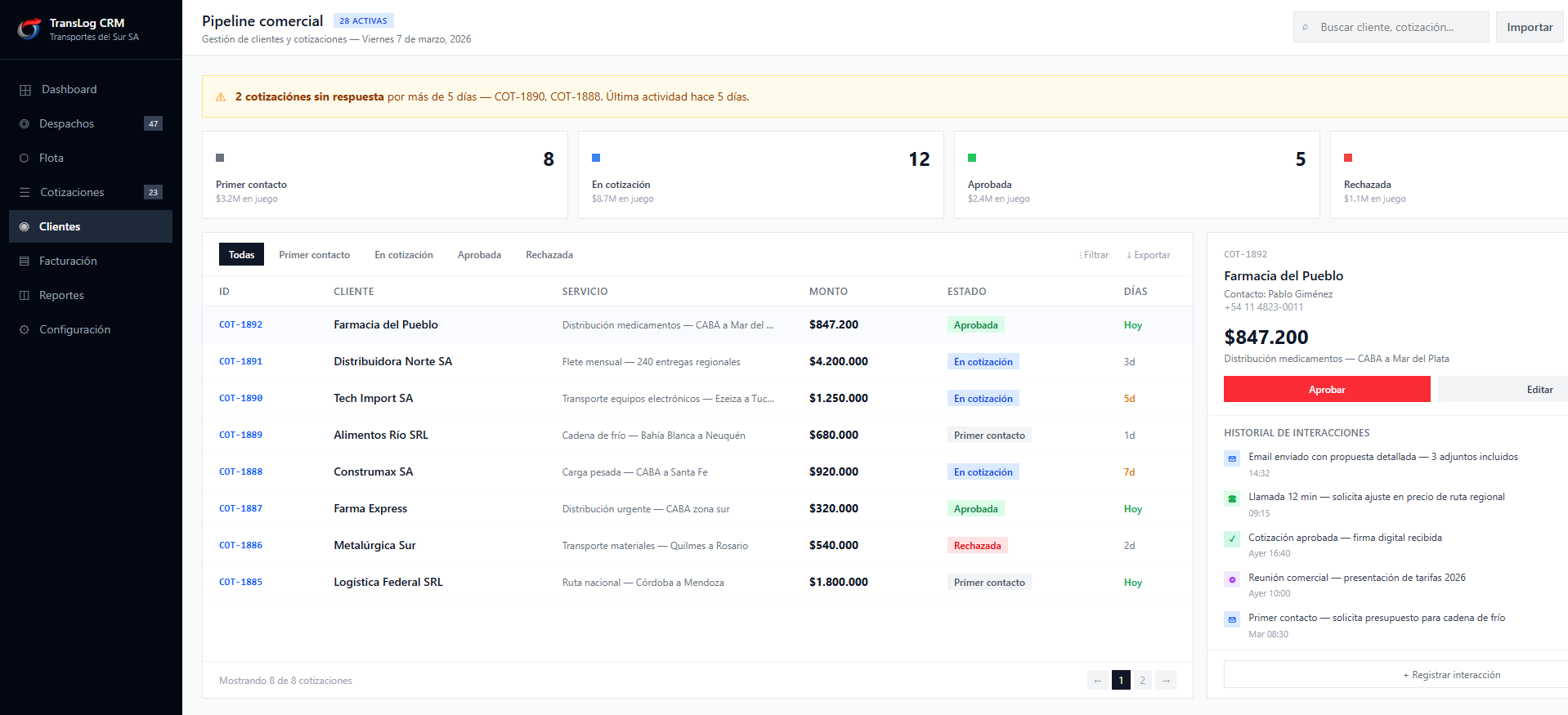The width and height of the screenshot is (1568, 715).
Task: Click the Reportes sidebar icon
Action: click(25, 296)
